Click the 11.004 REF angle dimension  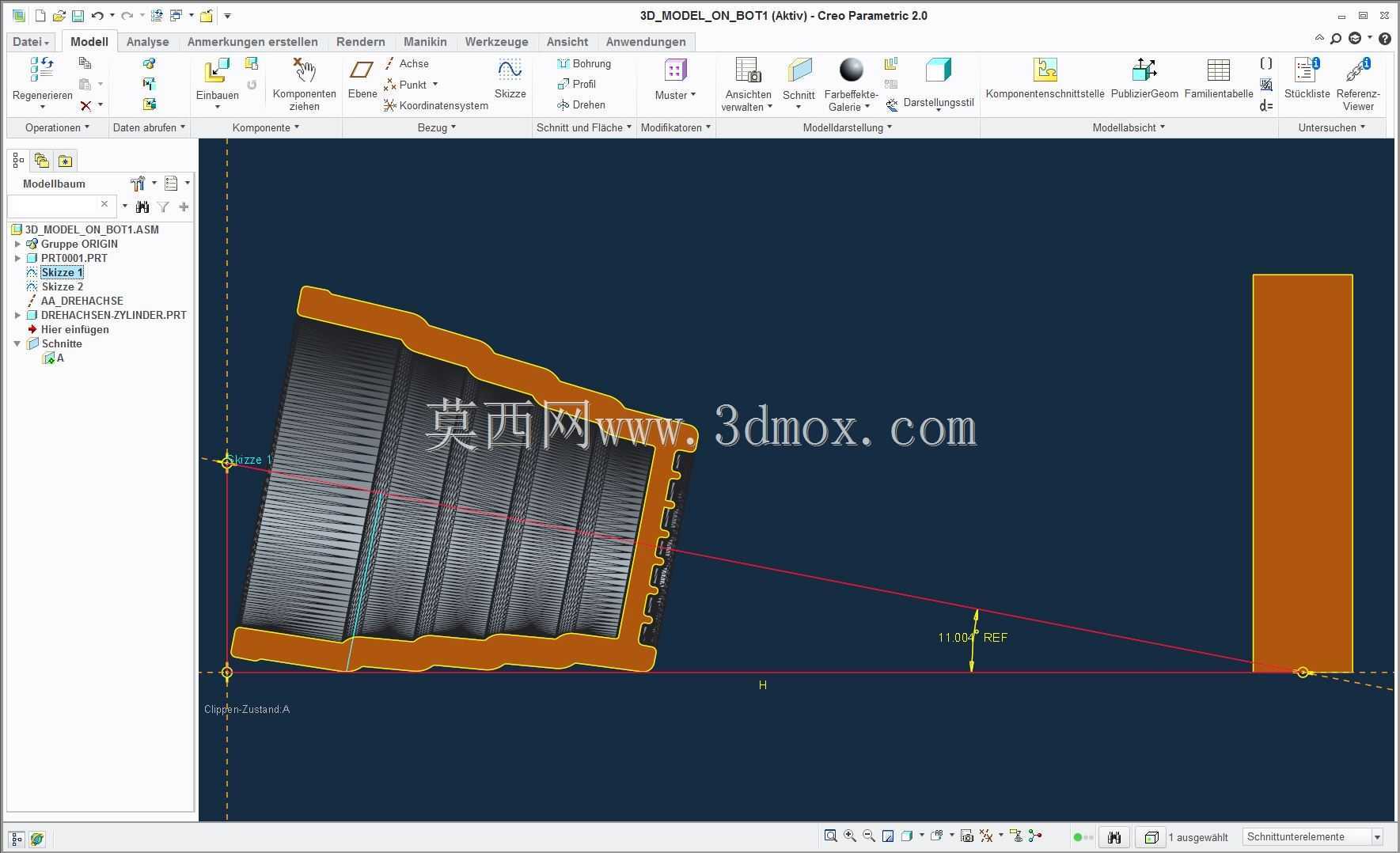coord(973,637)
